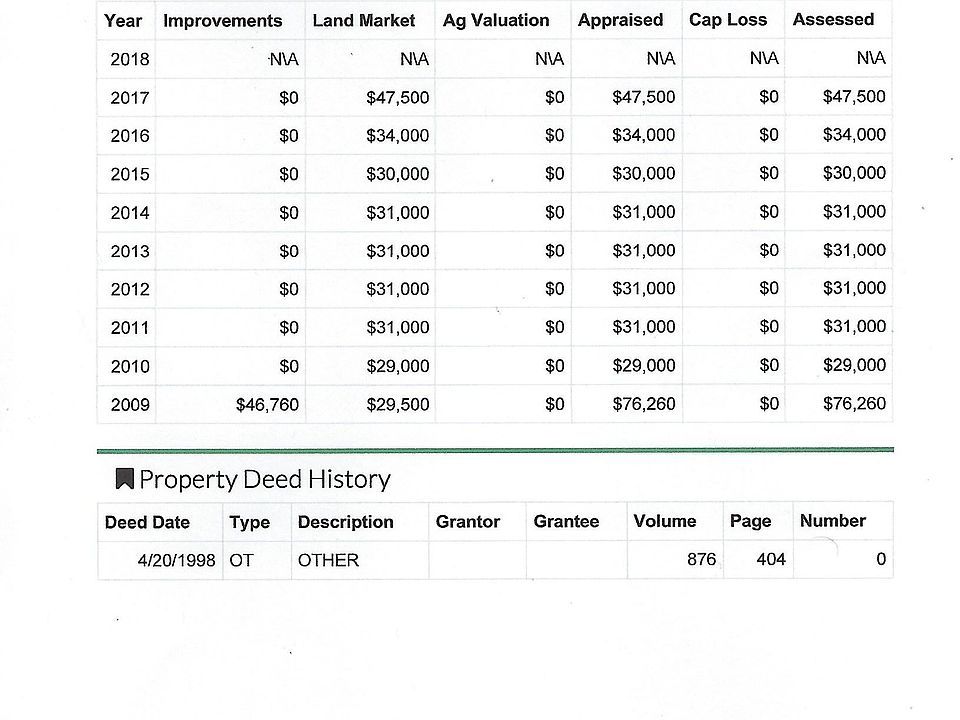The width and height of the screenshot is (960, 720).
Task: Click the Land Market column header
Action: click(x=364, y=21)
